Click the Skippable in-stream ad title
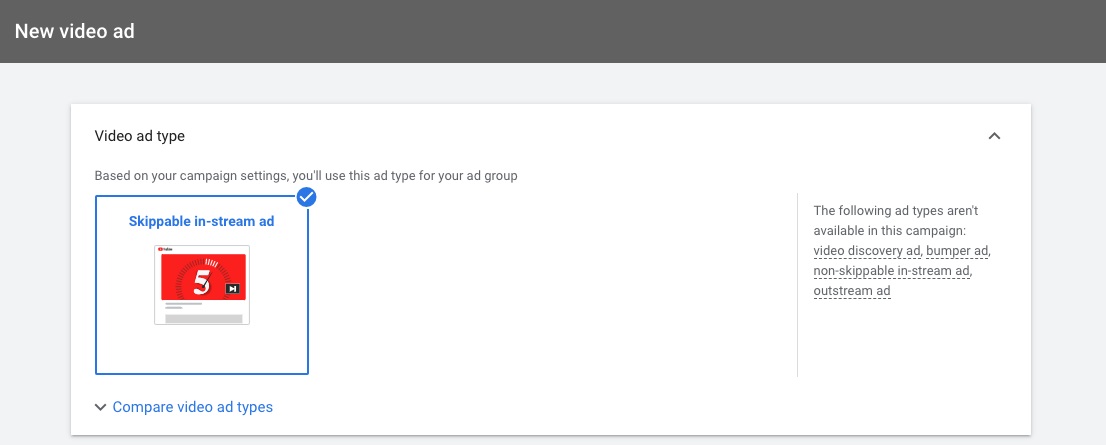Viewport: 1106px width, 445px height. click(x=201, y=221)
